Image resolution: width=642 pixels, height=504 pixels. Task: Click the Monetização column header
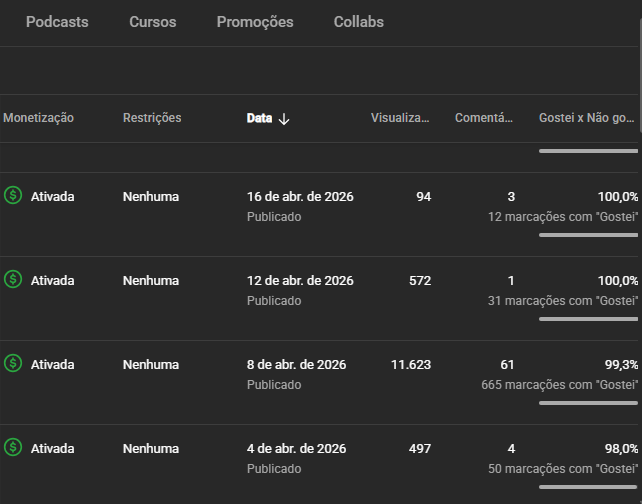(x=38, y=118)
